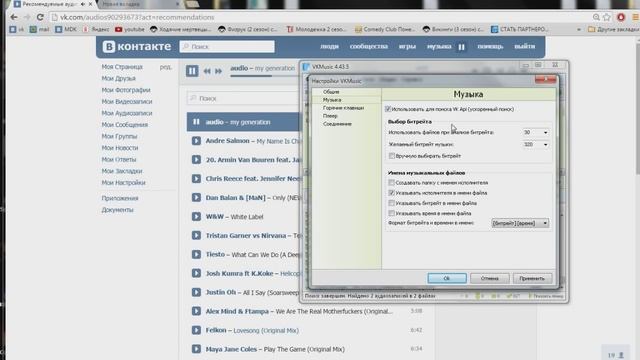Screen dimensions: 640x360
Task: Click 'выйти' in VK header
Action: click(524, 47)
